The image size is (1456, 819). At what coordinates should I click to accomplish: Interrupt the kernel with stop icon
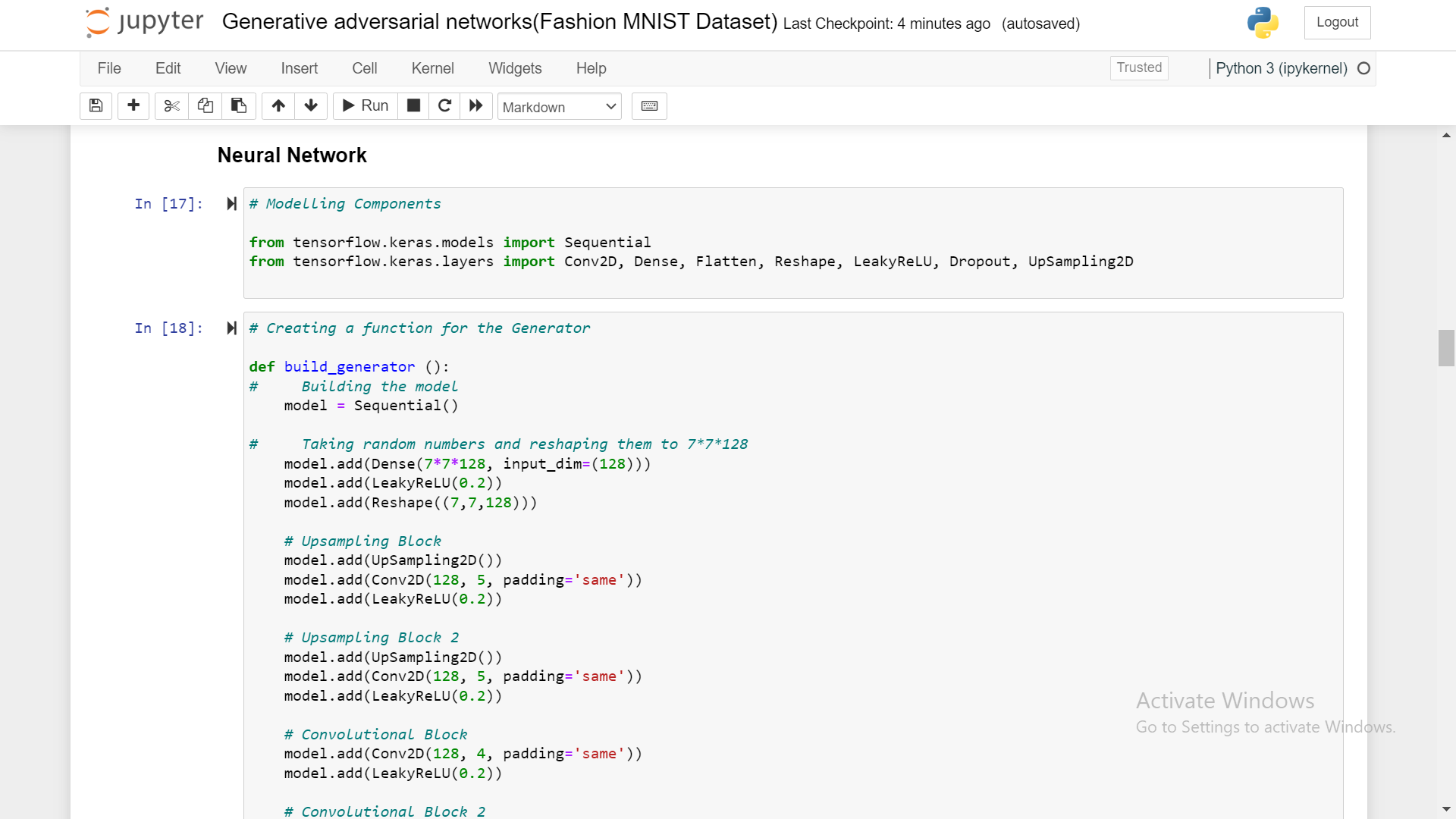(413, 106)
